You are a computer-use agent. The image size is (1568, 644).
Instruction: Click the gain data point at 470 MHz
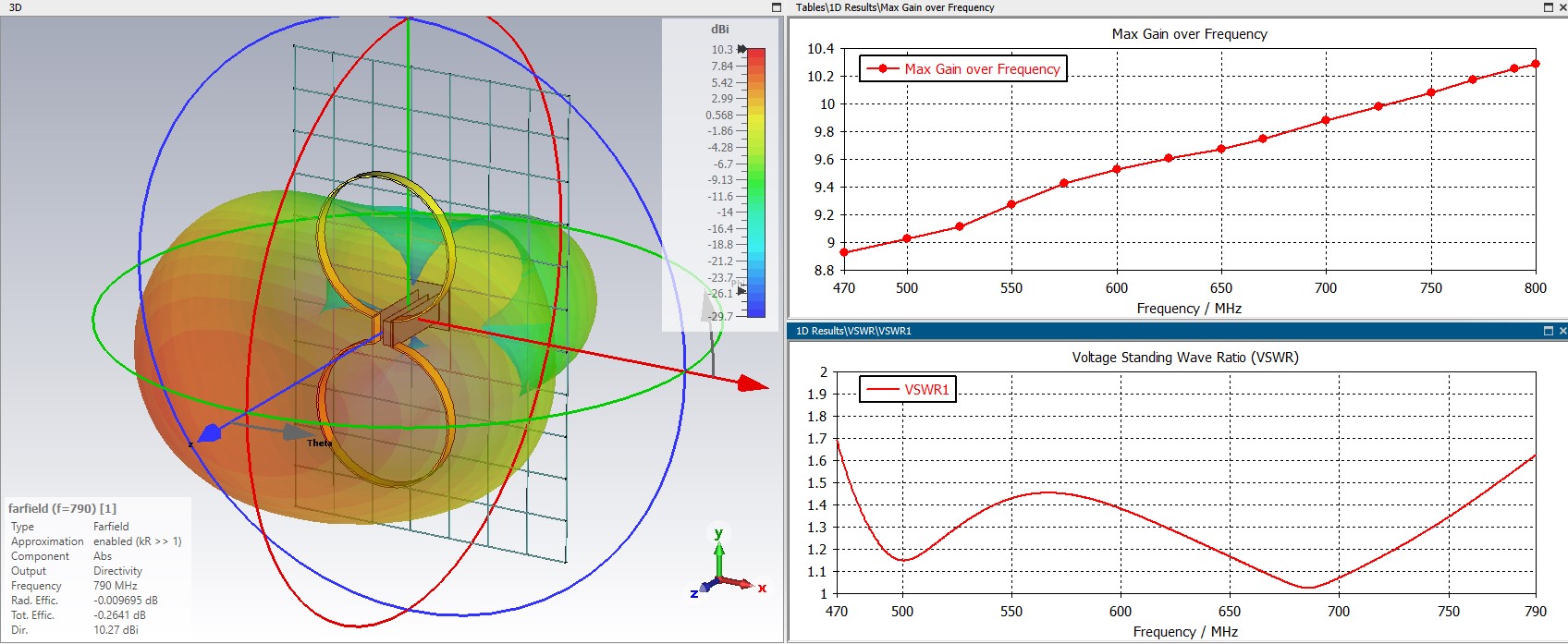pyautogui.click(x=843, y=252)
